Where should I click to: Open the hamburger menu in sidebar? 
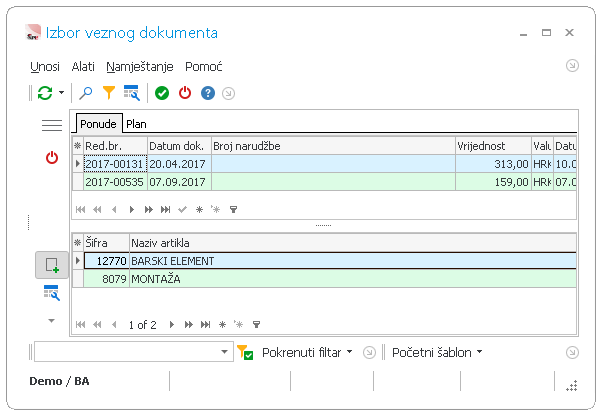click(52, 125)
